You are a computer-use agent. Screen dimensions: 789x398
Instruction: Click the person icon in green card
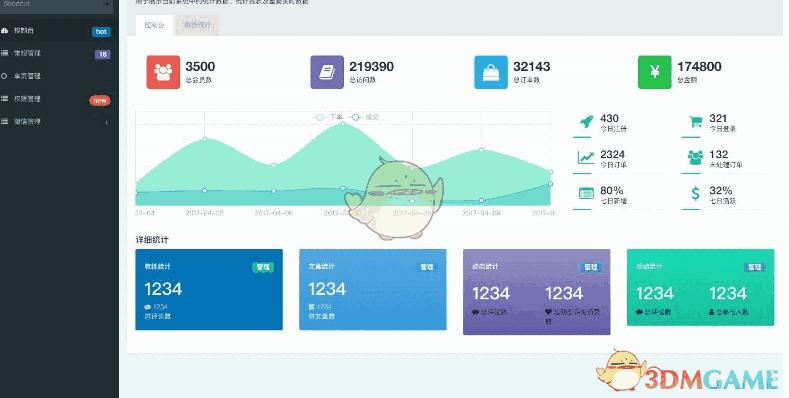pyautogui.click(x=712, y=312)
